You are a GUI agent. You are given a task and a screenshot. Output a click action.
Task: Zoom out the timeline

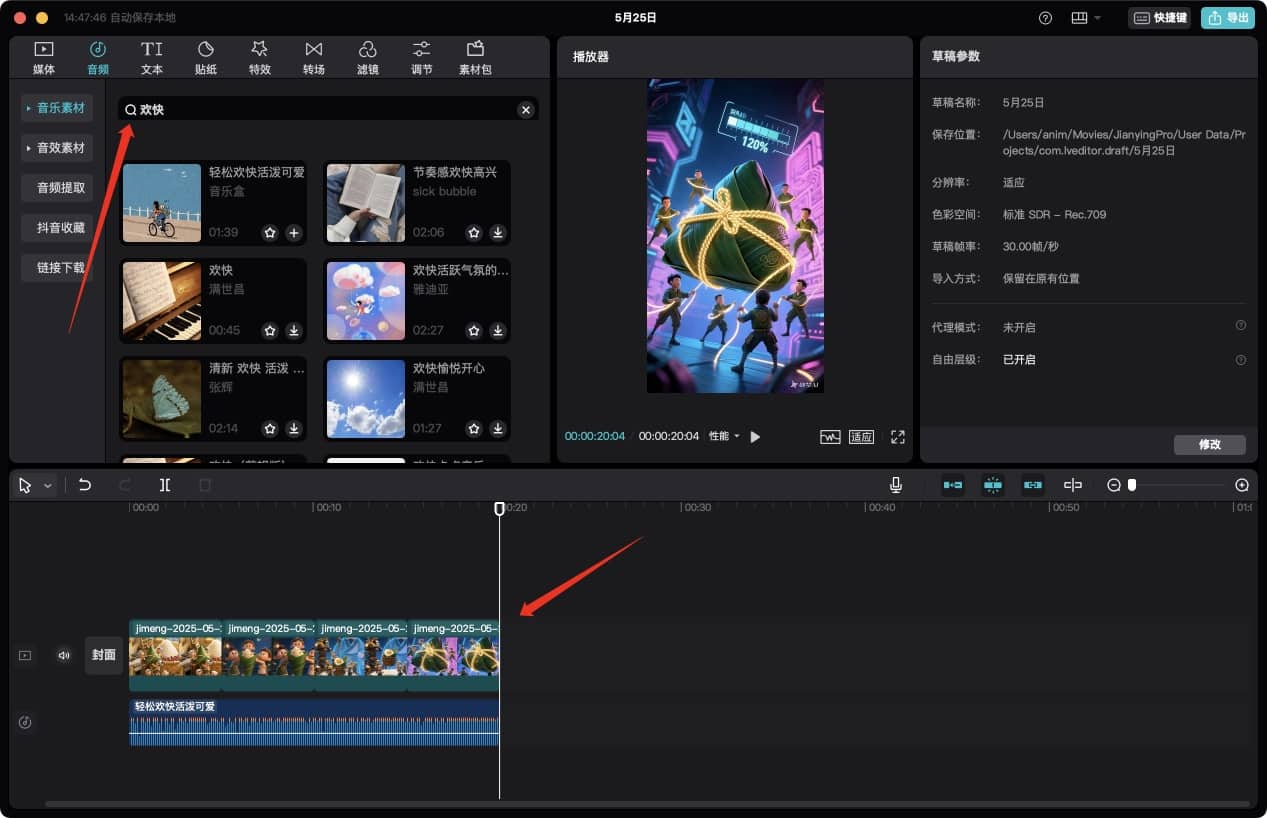click(1114, 485)
